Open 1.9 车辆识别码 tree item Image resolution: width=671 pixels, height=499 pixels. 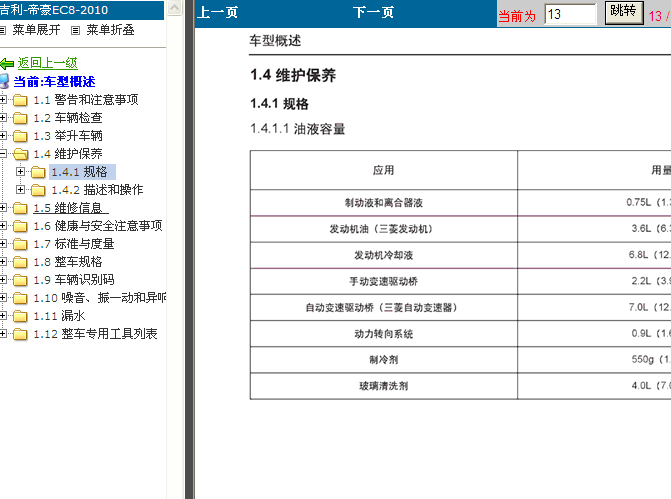pos(74,280)
